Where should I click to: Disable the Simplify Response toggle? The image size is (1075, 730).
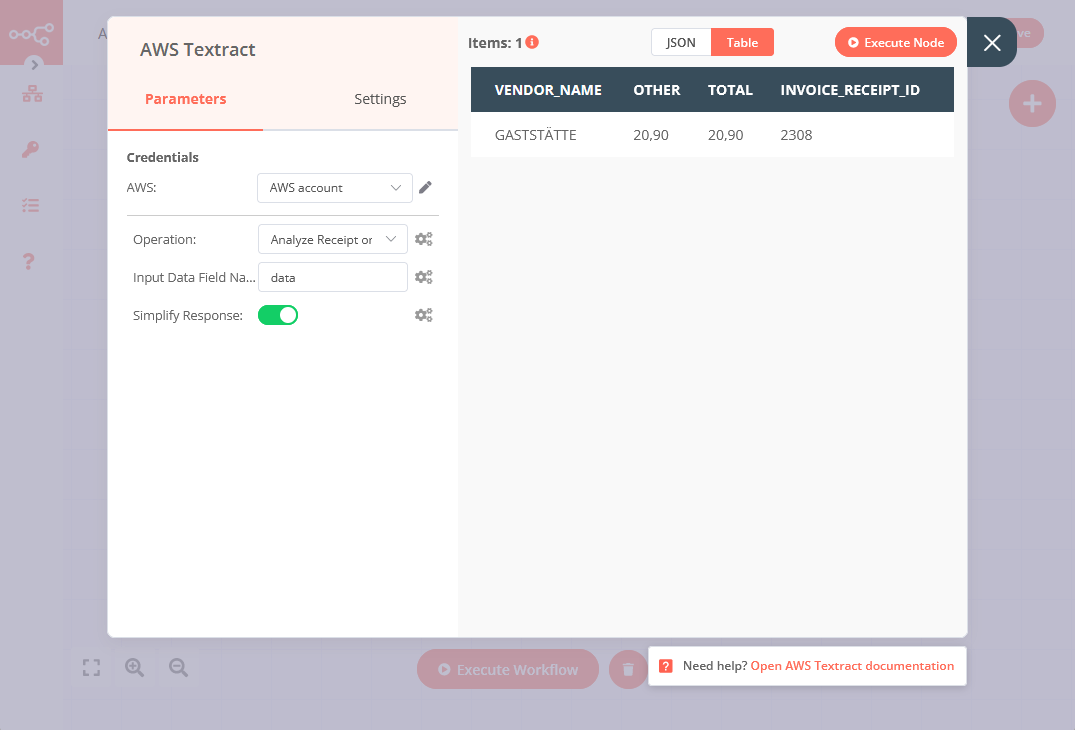(277, 314)
